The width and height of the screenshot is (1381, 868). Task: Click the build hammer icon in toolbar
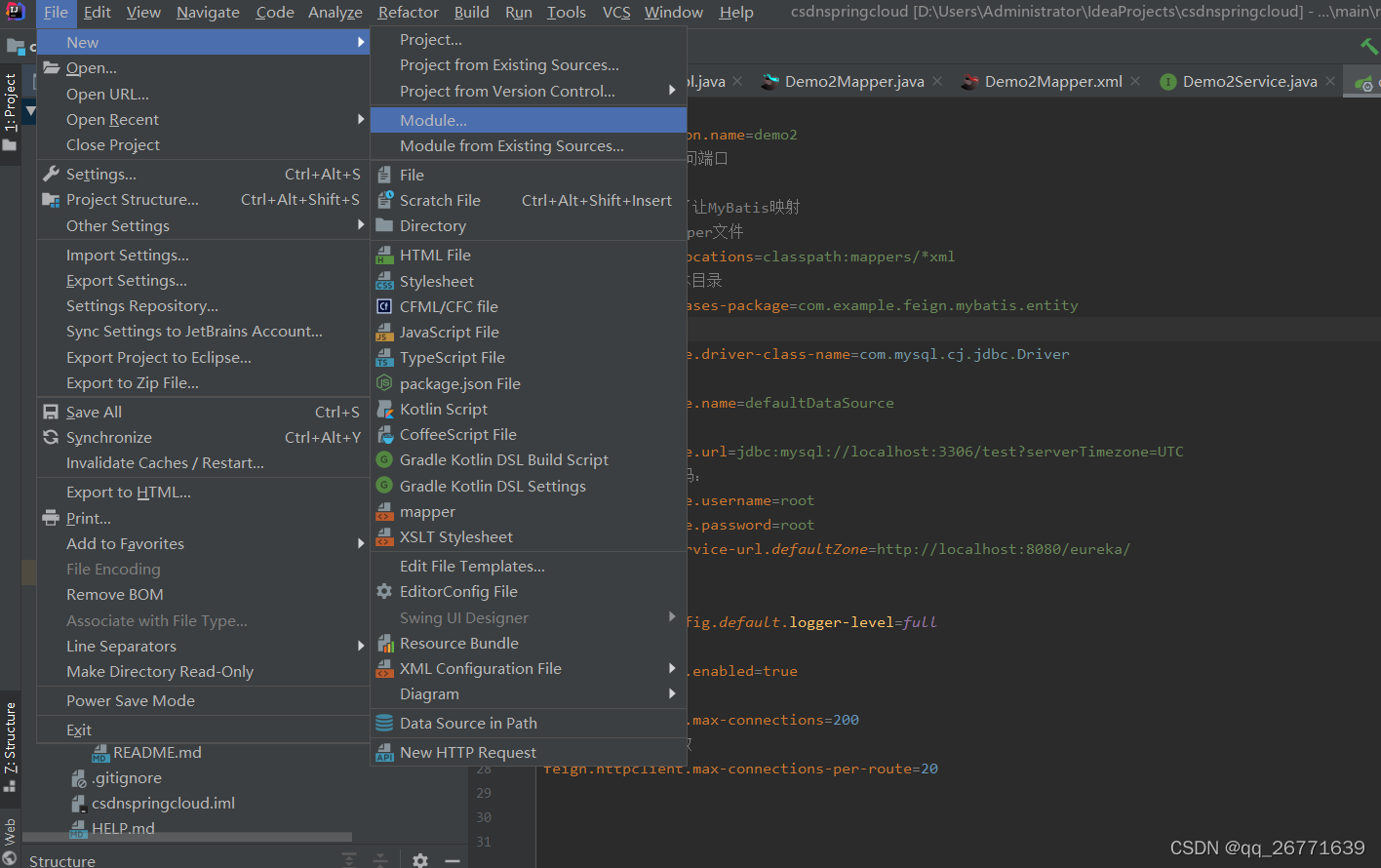pos(1369,46)
